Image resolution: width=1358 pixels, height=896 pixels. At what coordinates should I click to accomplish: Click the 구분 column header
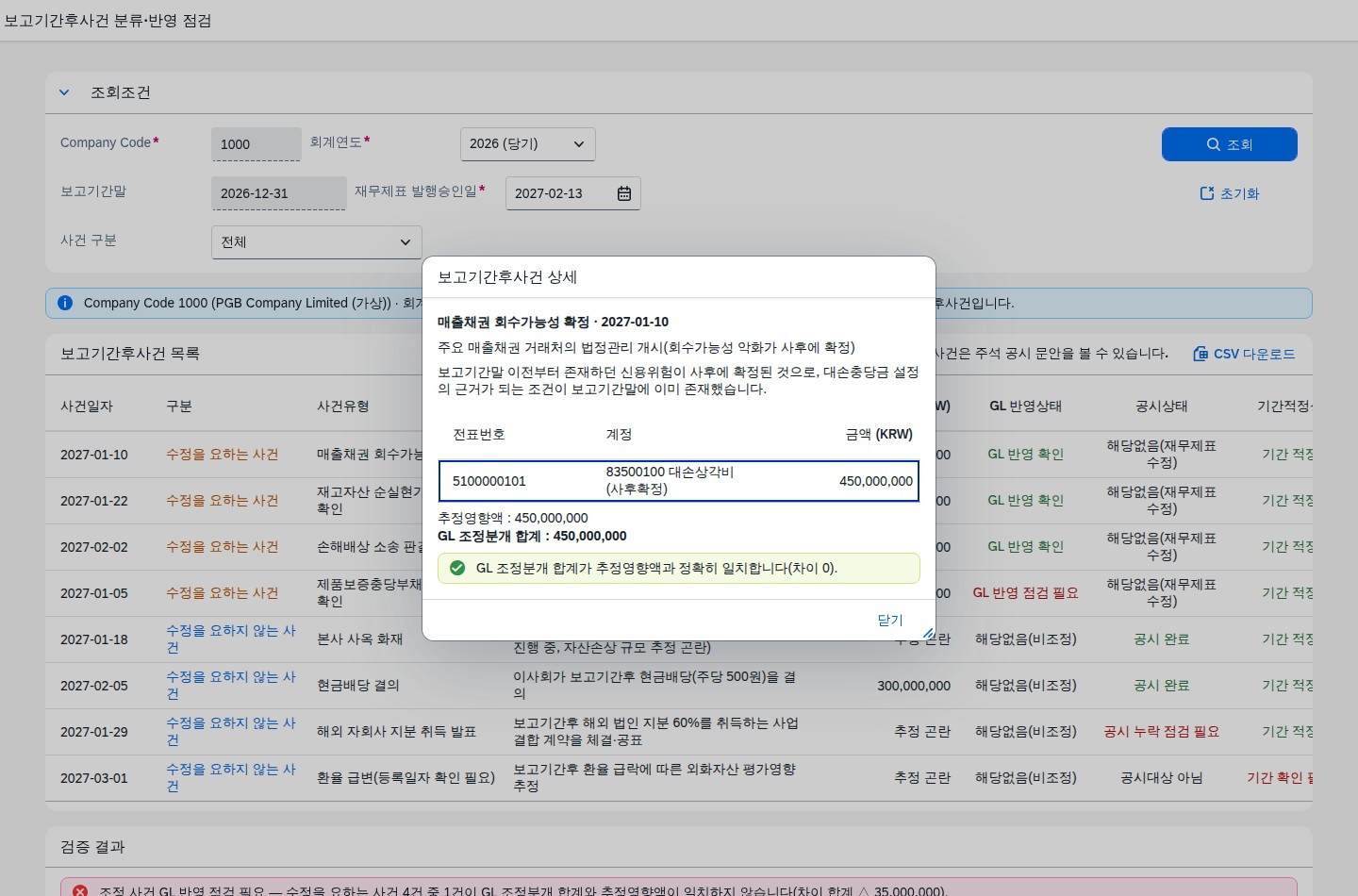(x=179, y=407)
